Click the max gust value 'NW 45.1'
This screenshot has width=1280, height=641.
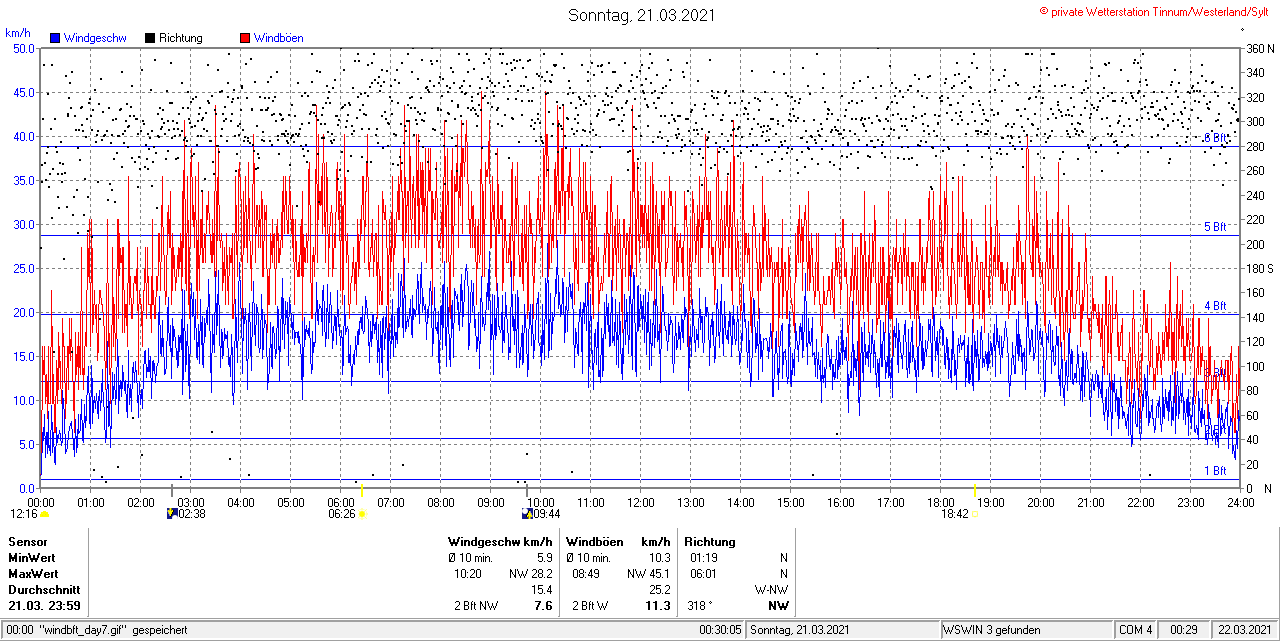pos(649,573)
